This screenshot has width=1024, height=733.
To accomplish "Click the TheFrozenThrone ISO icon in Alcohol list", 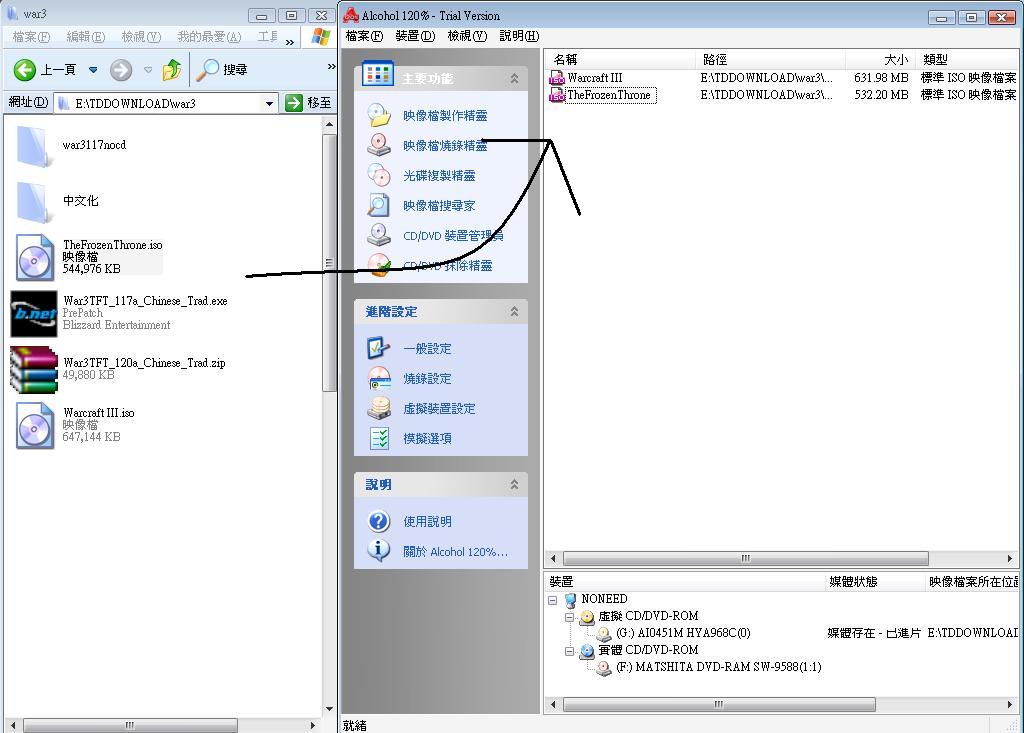I will click(556, 95).
